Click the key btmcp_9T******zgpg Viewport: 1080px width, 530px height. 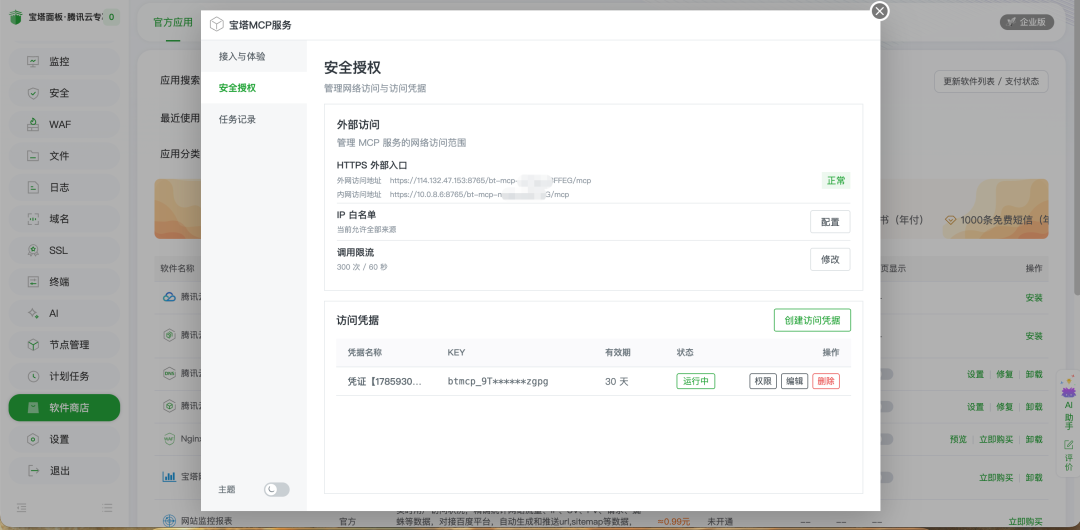tap(497, 381)
